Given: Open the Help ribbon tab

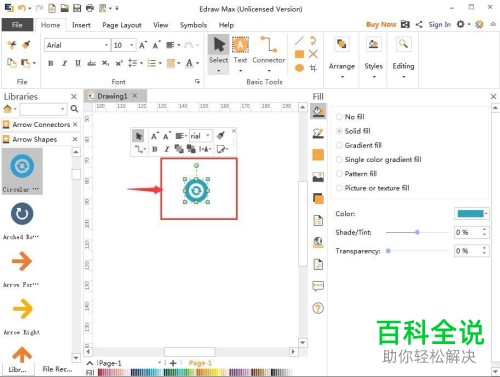Looking at the screenshot, I should coord(226,25).
